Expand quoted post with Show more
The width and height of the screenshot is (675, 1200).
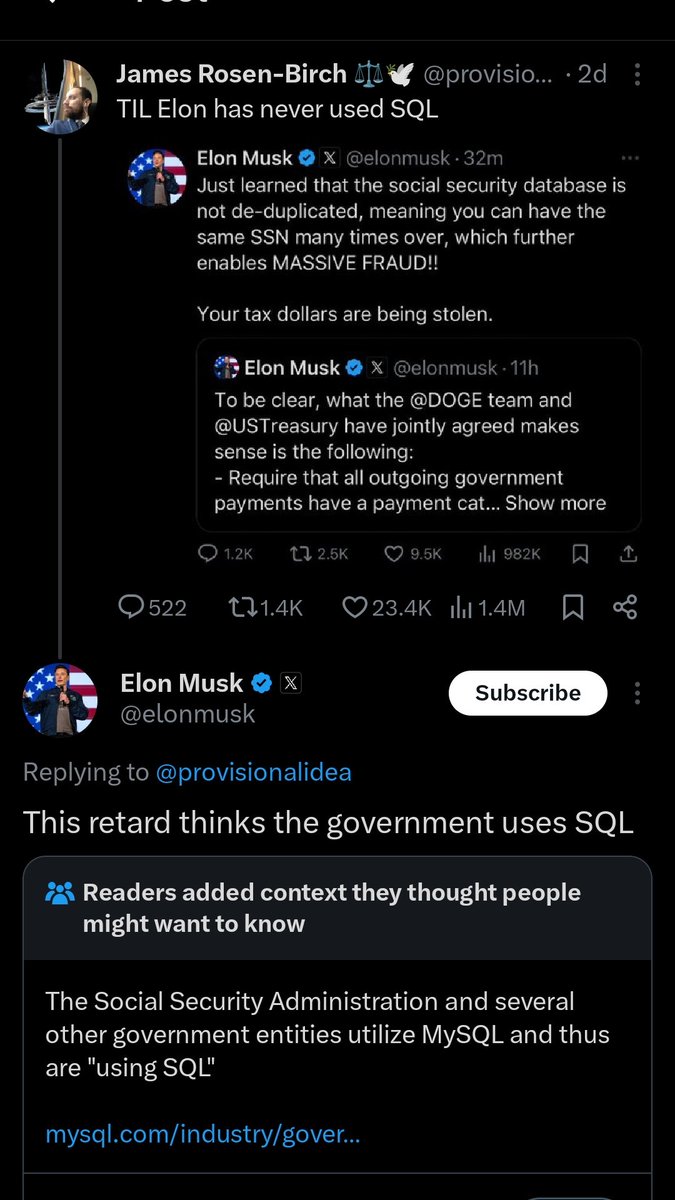pos(555,503)
